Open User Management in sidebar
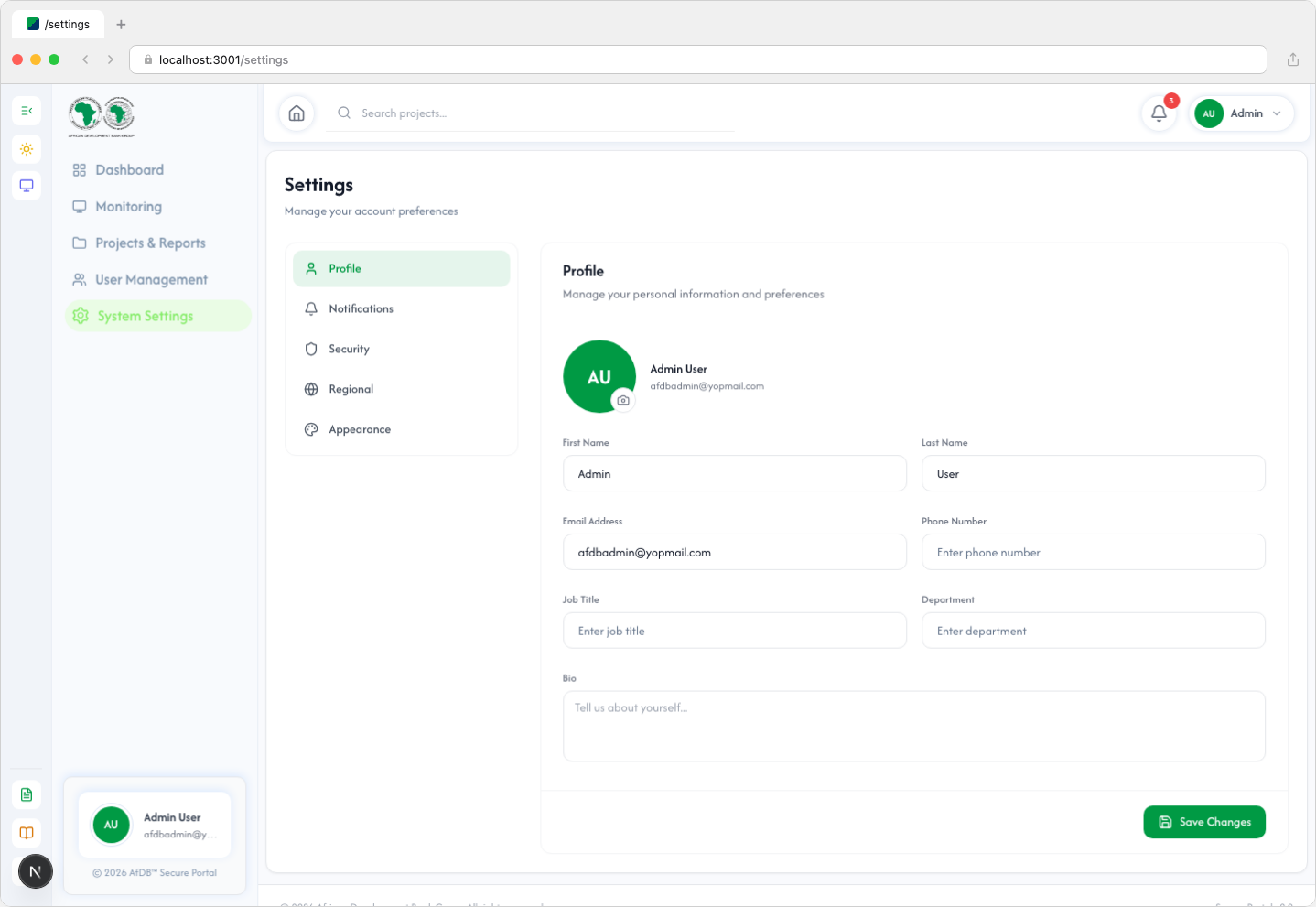This screenshot has height=907, width=1316. pos(157,280)
